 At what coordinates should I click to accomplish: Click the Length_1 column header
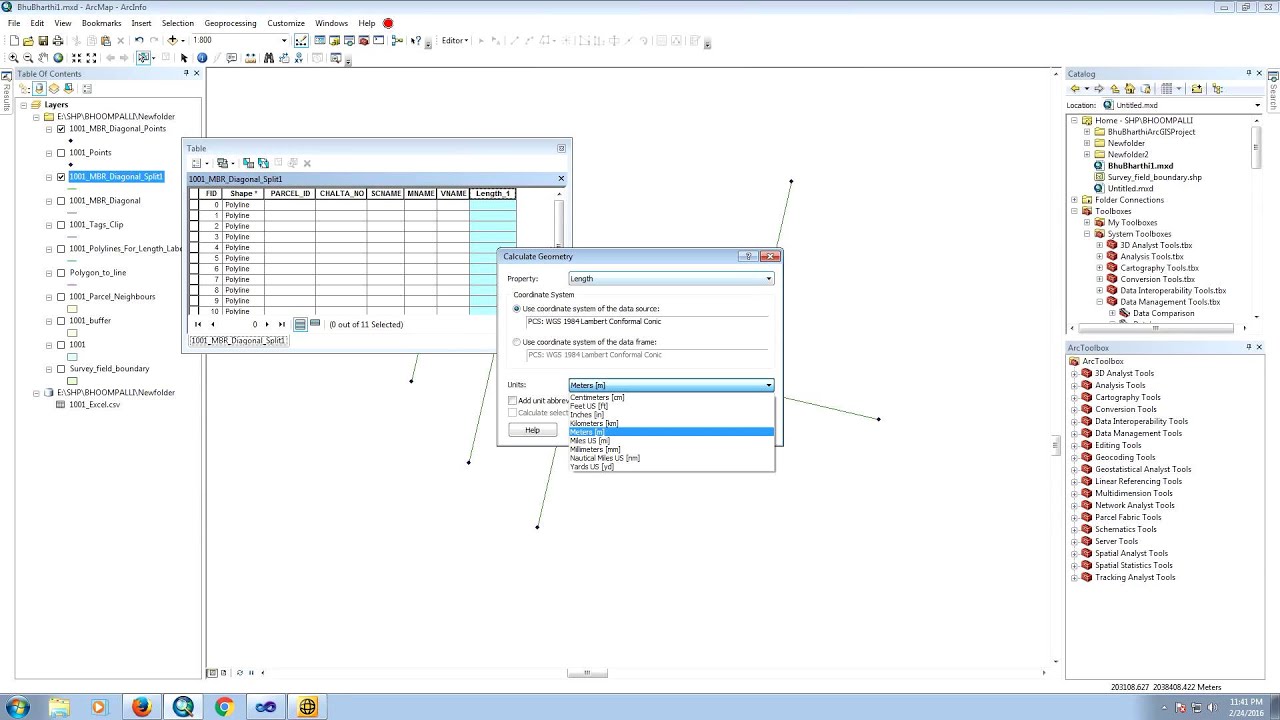point(493,193)
